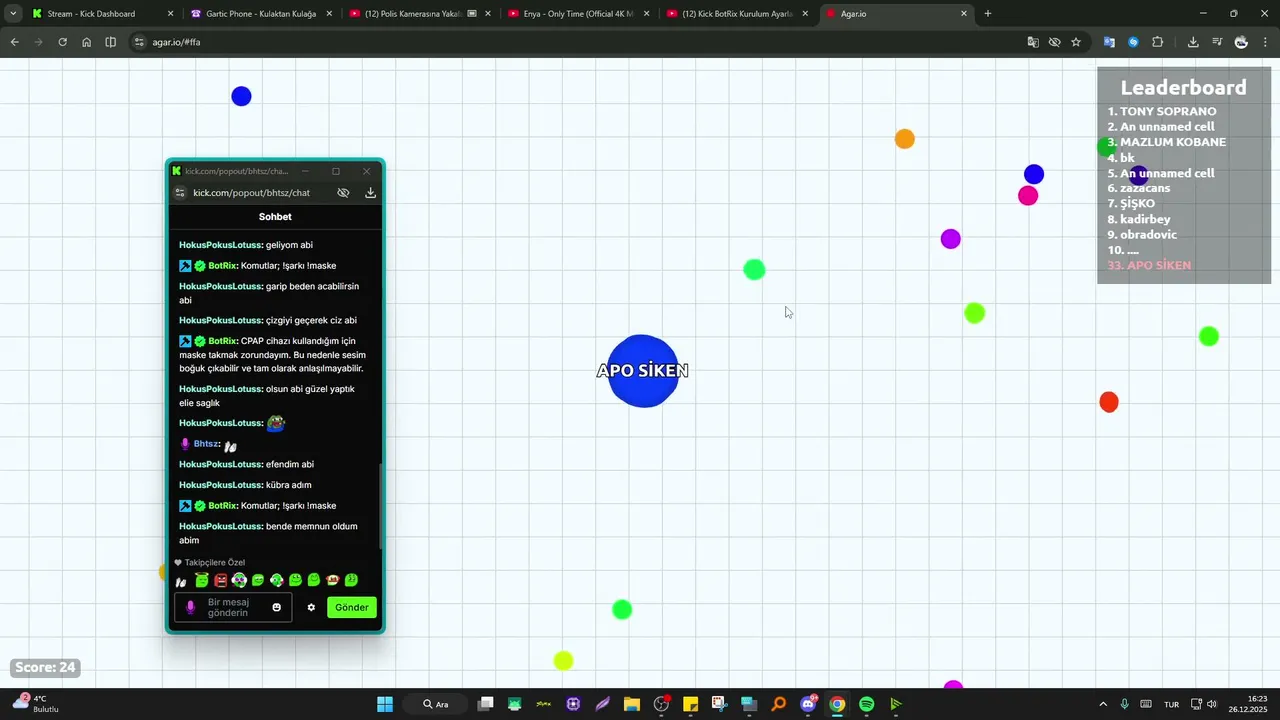Show hidden system tray icons
The image size is (1280, 720).
(x=1103, y=704)
